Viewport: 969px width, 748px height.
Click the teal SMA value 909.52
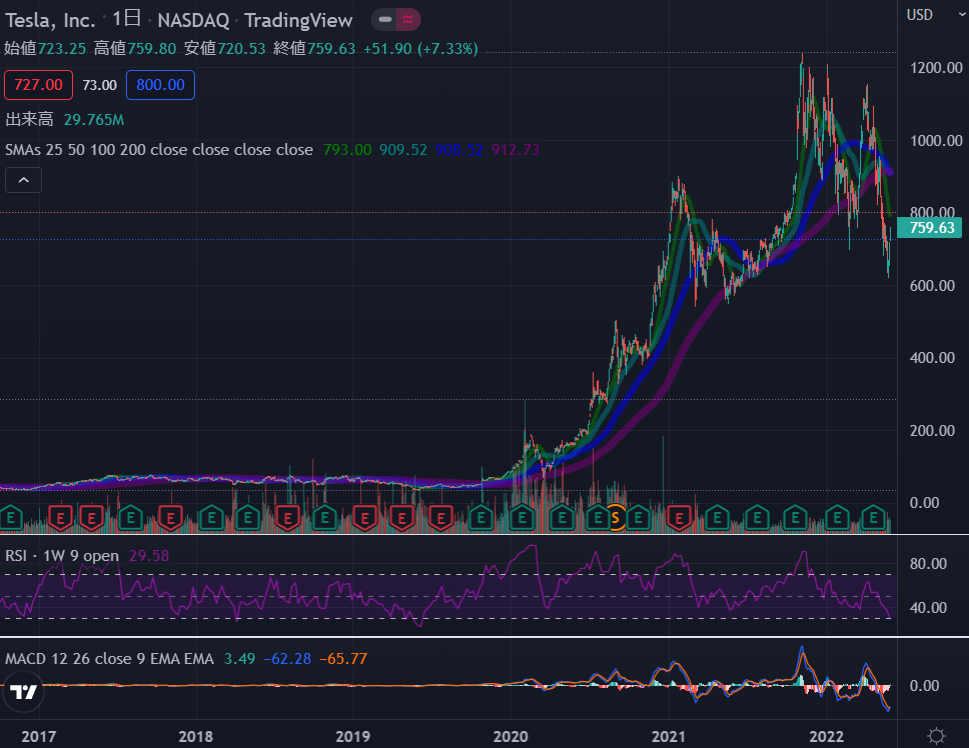point(403,150)
